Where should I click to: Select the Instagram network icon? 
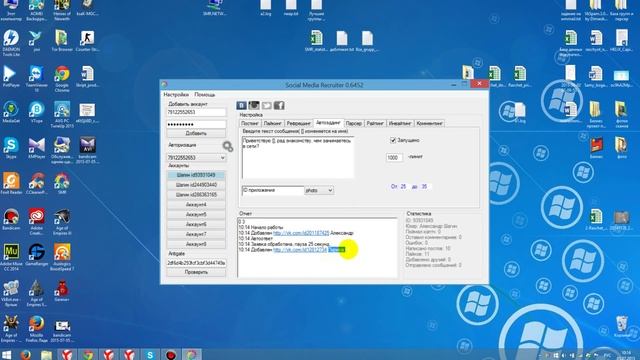[254, 106]
